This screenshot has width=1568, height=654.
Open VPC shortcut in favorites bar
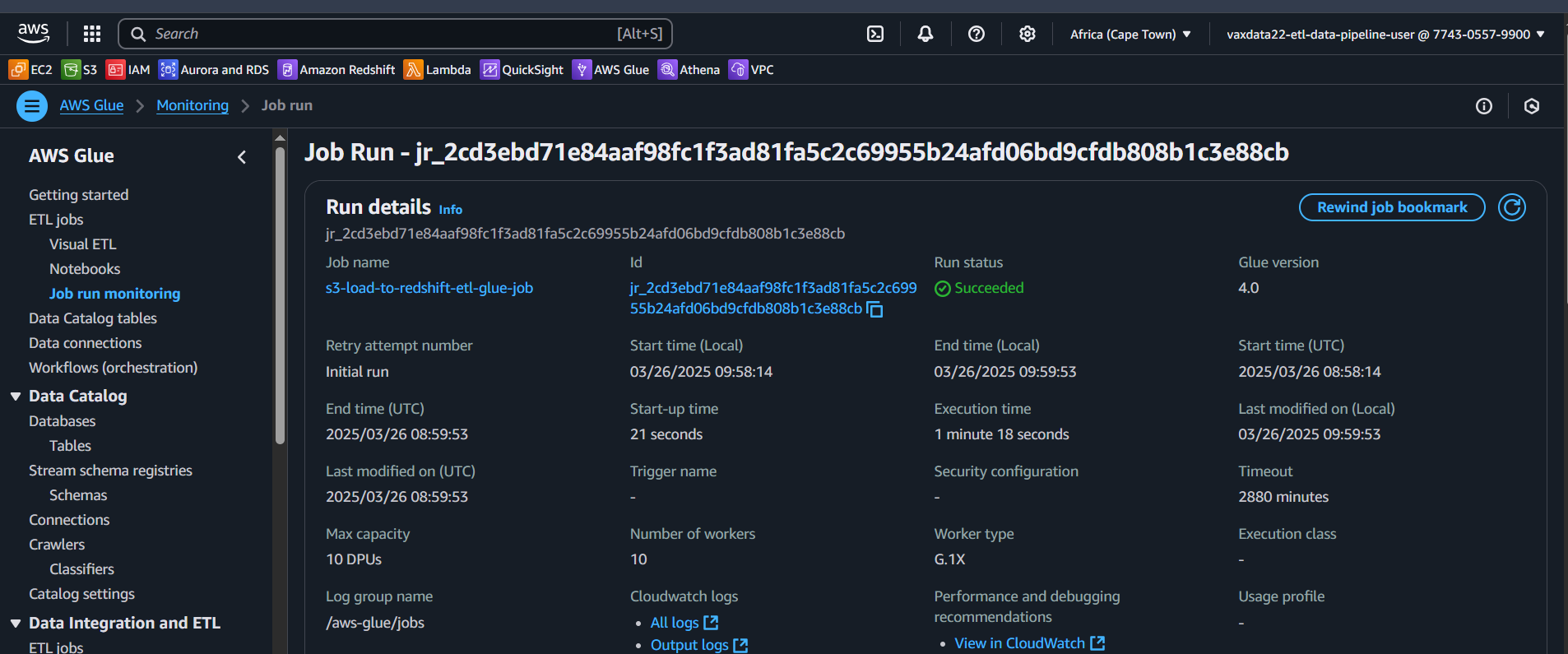[752, 70]
